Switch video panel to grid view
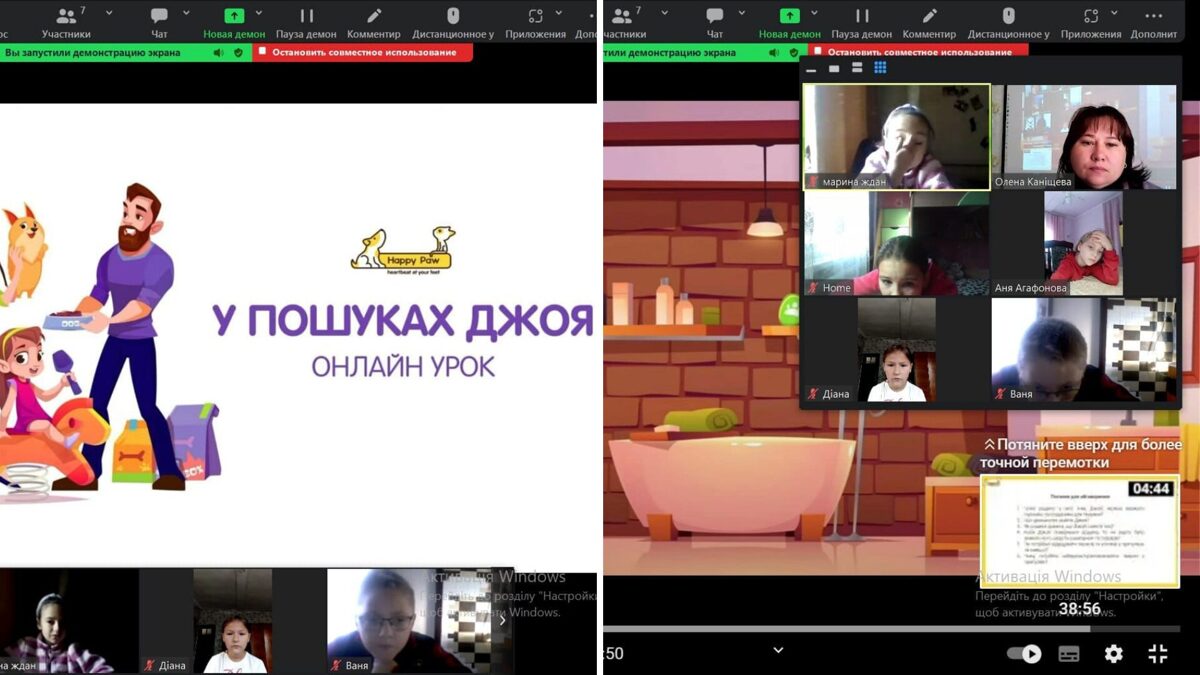 (881, 68)
